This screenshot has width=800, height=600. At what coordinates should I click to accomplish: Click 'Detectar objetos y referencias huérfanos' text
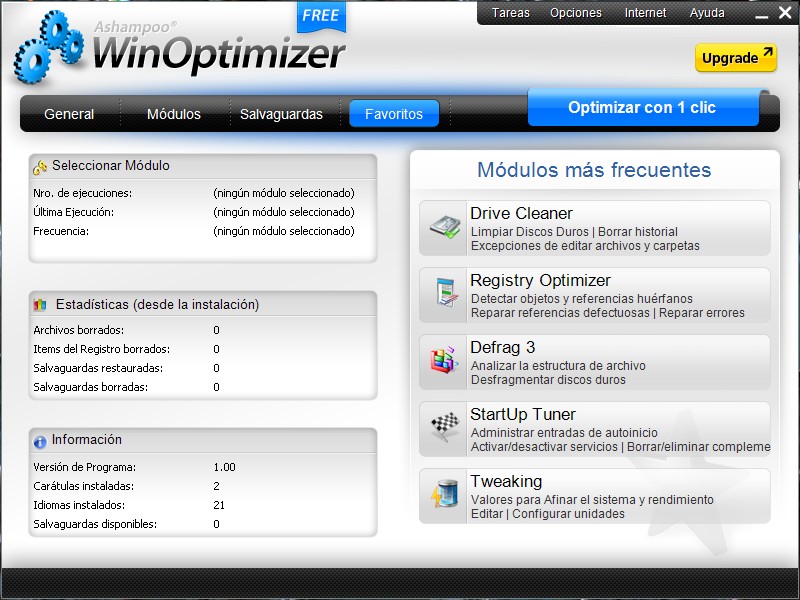(582, 298)
